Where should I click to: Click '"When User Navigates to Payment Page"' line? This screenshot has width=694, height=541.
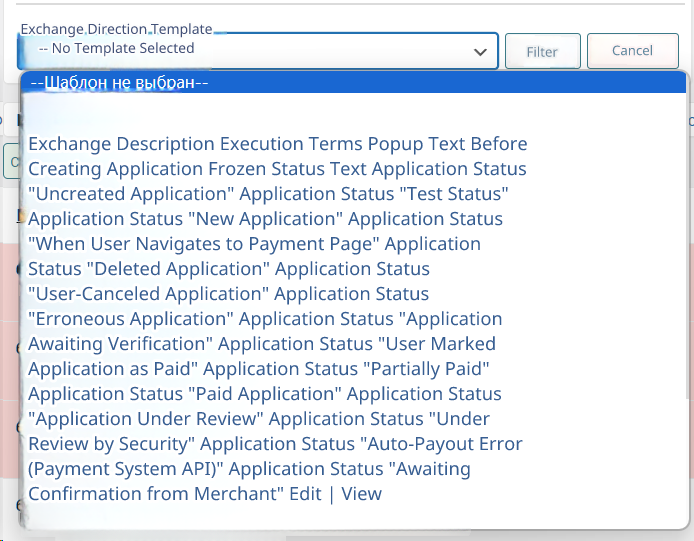tap(204, 244)
